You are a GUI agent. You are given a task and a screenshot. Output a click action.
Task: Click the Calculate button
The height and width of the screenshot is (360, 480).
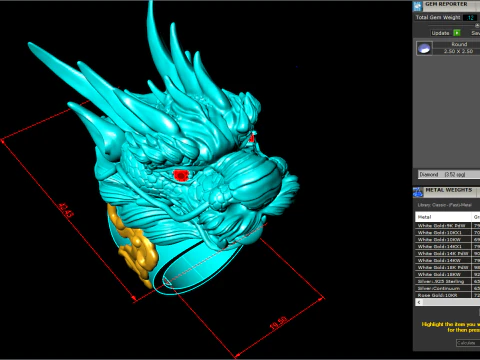tap(467, 343)
